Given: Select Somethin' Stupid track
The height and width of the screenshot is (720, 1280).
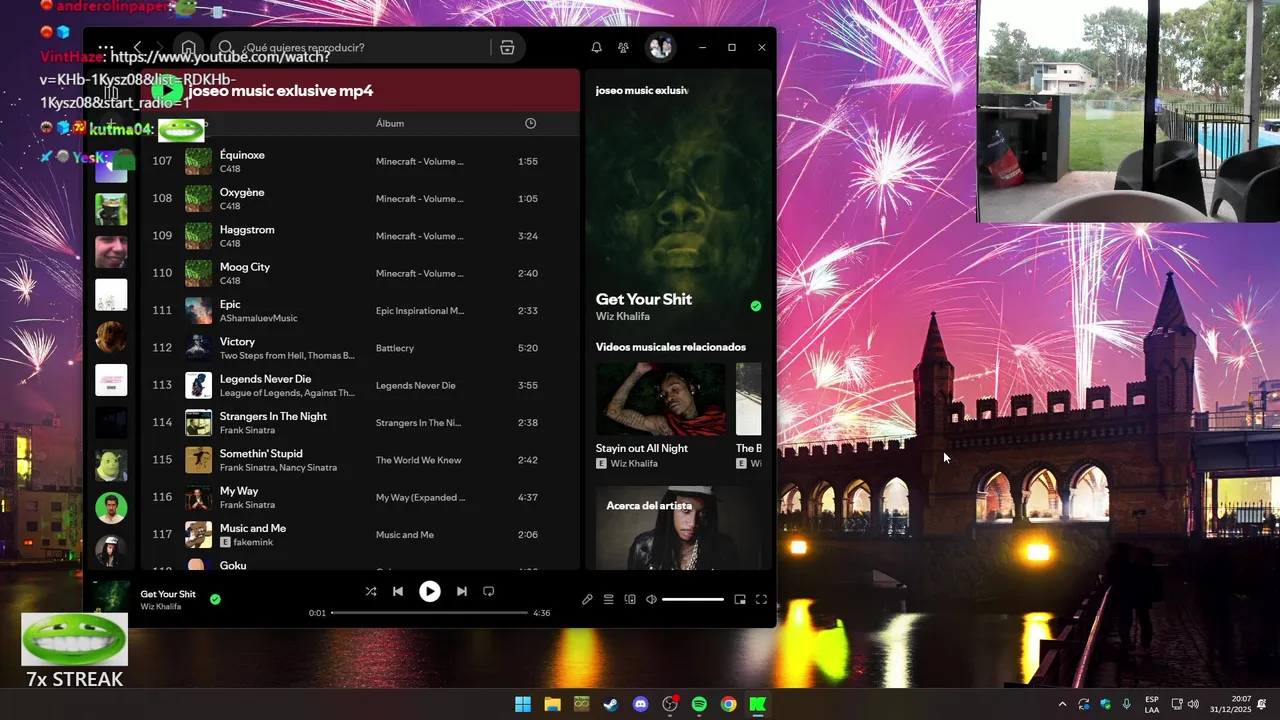Looking at the screenshot, I should [x=360, y=460].
